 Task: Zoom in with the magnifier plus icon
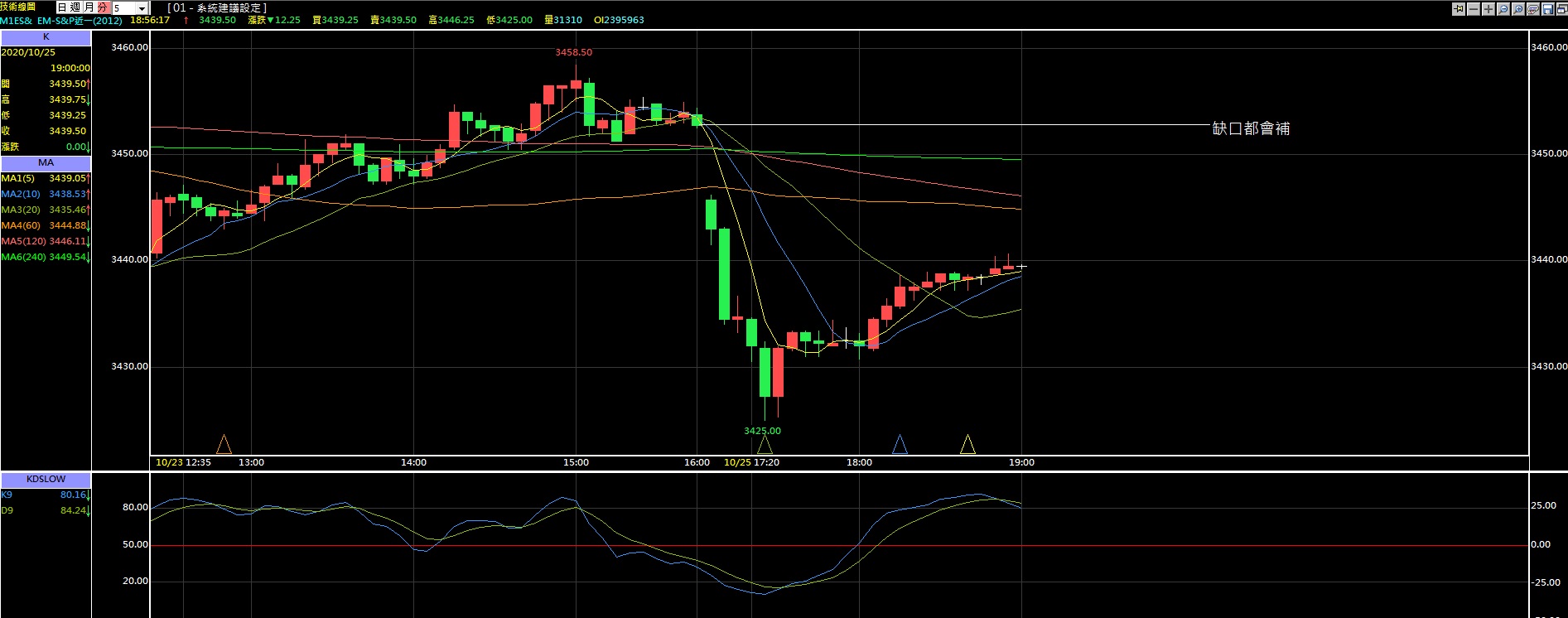1518,9
